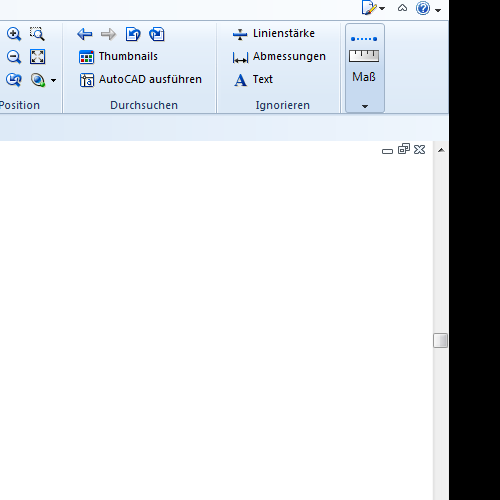Open the dropdown next to globe zoom icon
This screenshot has height=500, width=500.
[x=53, y=80]
